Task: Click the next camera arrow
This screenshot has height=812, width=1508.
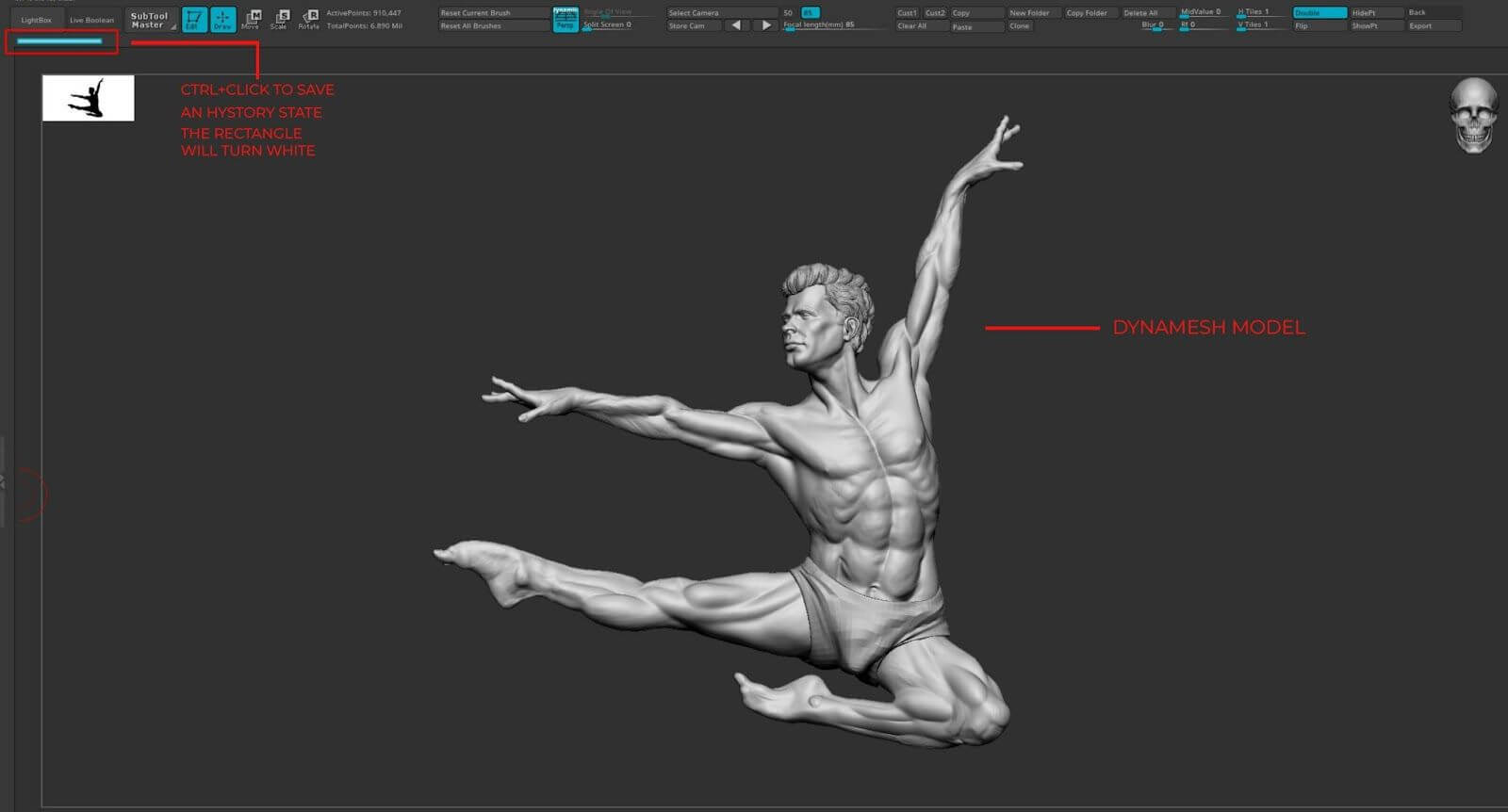Action: 766,25
